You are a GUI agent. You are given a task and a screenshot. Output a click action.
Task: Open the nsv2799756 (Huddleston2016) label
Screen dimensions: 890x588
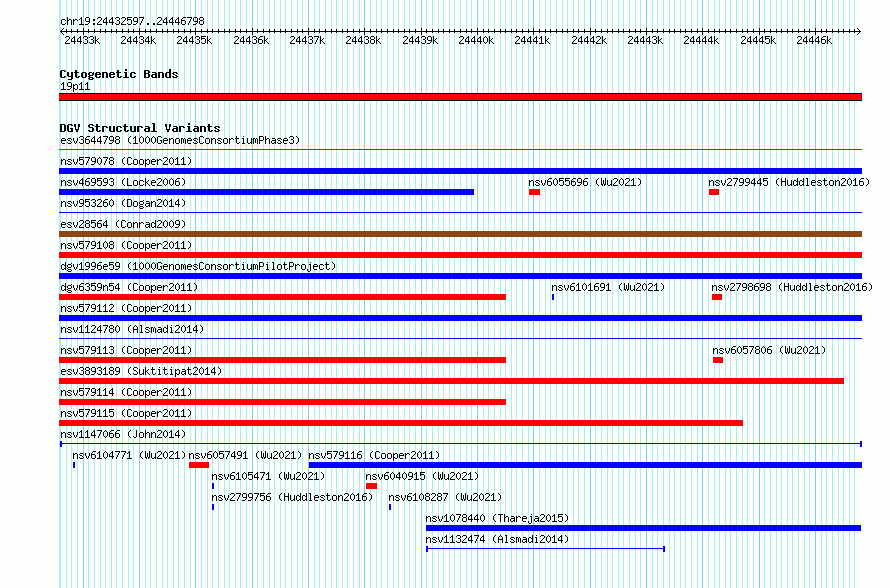pyautogui.click(x=292, y=497)
